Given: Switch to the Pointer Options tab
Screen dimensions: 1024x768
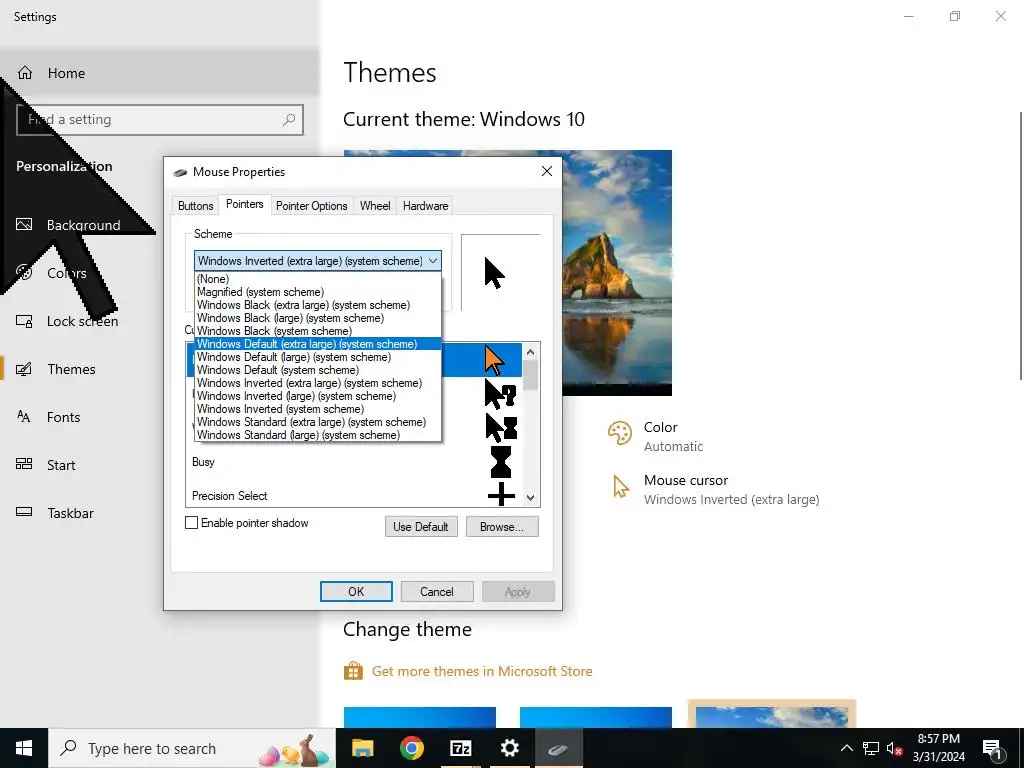Looking at the screenshot, I should [x=312, y=206].
